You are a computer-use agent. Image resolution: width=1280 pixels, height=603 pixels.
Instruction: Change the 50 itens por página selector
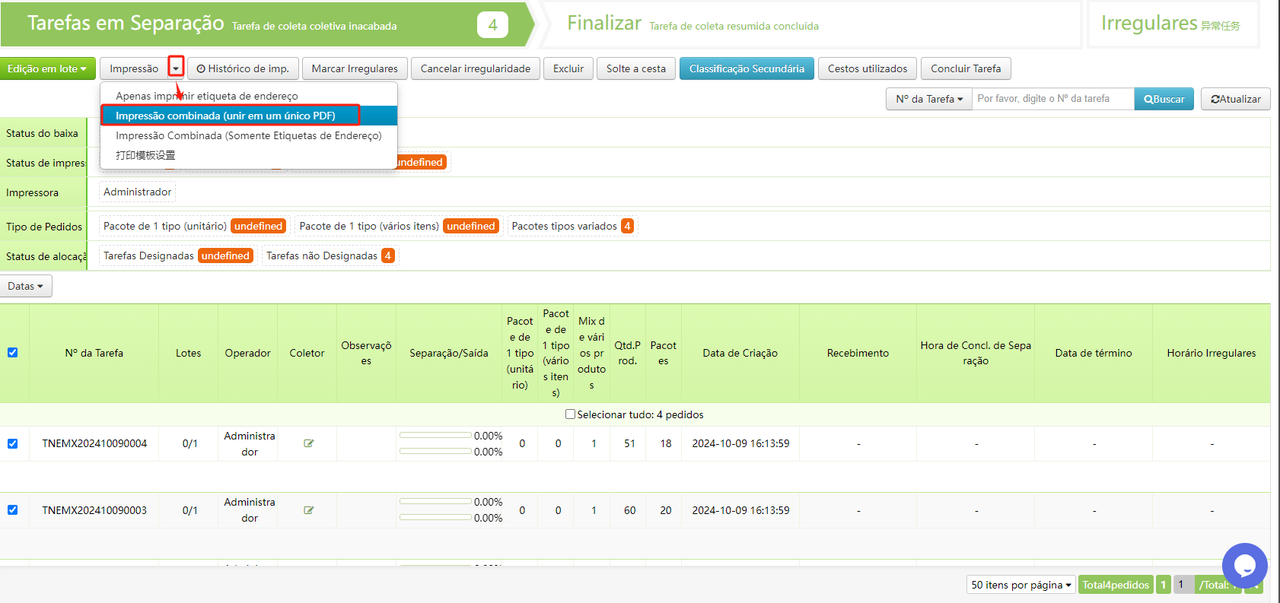[1020, 585]
